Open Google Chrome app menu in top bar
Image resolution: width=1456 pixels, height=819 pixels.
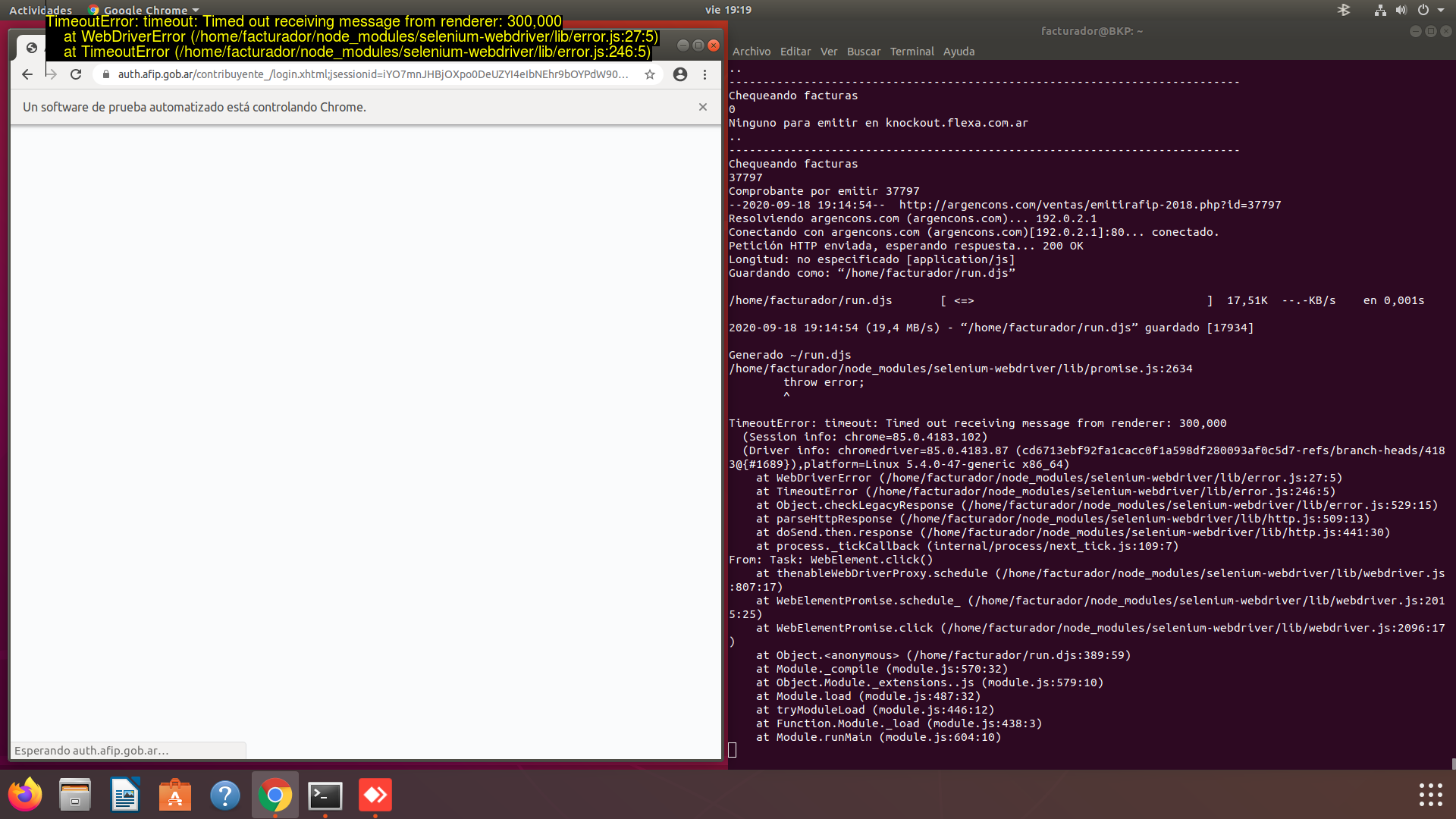point(144,10)
